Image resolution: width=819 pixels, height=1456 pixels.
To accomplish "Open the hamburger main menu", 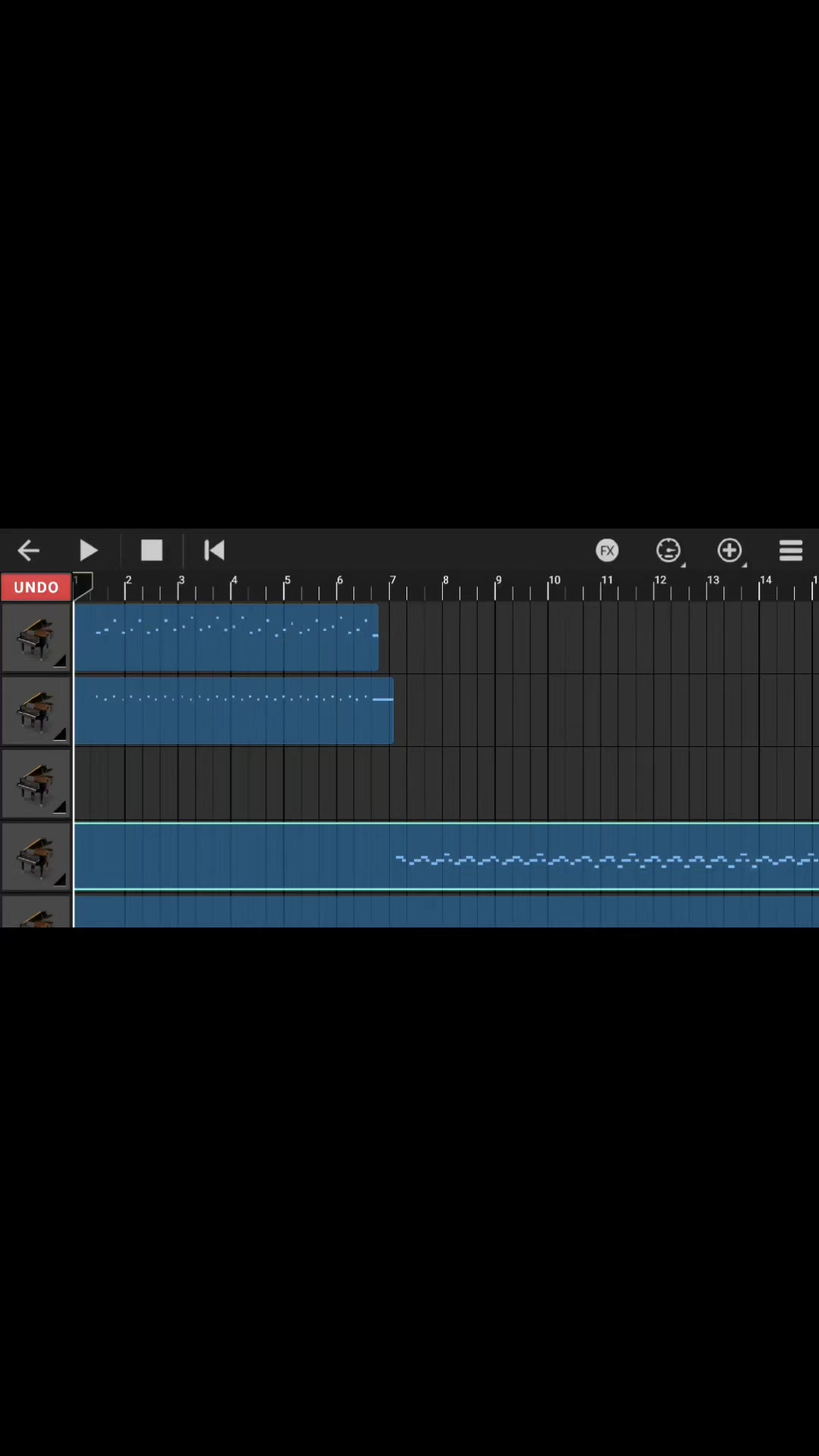I will pos(791,550).
